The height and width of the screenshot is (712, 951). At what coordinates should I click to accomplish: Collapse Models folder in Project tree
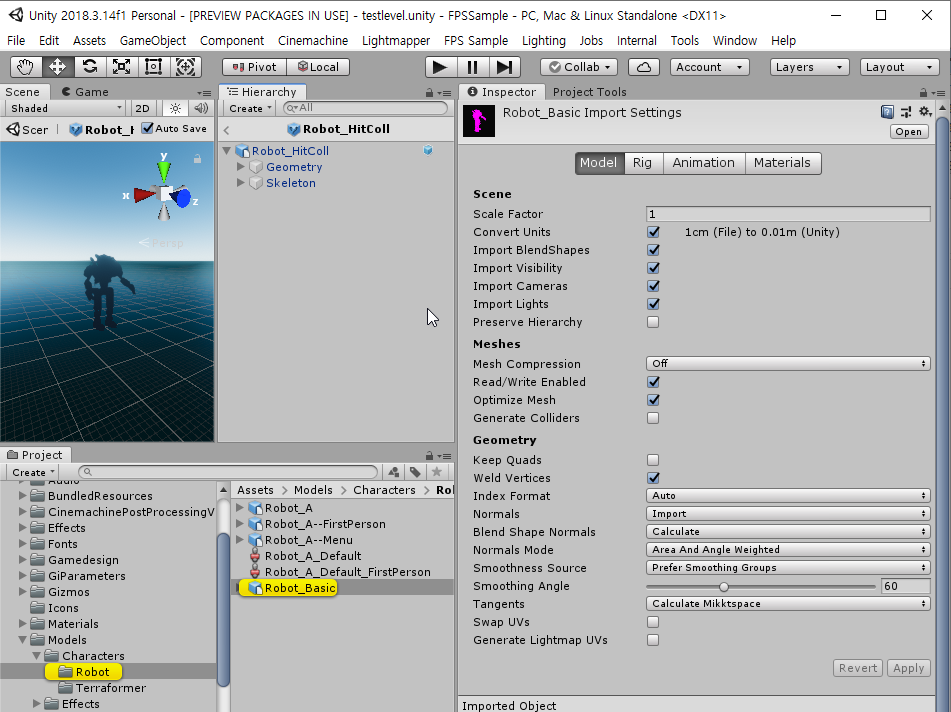(22, 640)
